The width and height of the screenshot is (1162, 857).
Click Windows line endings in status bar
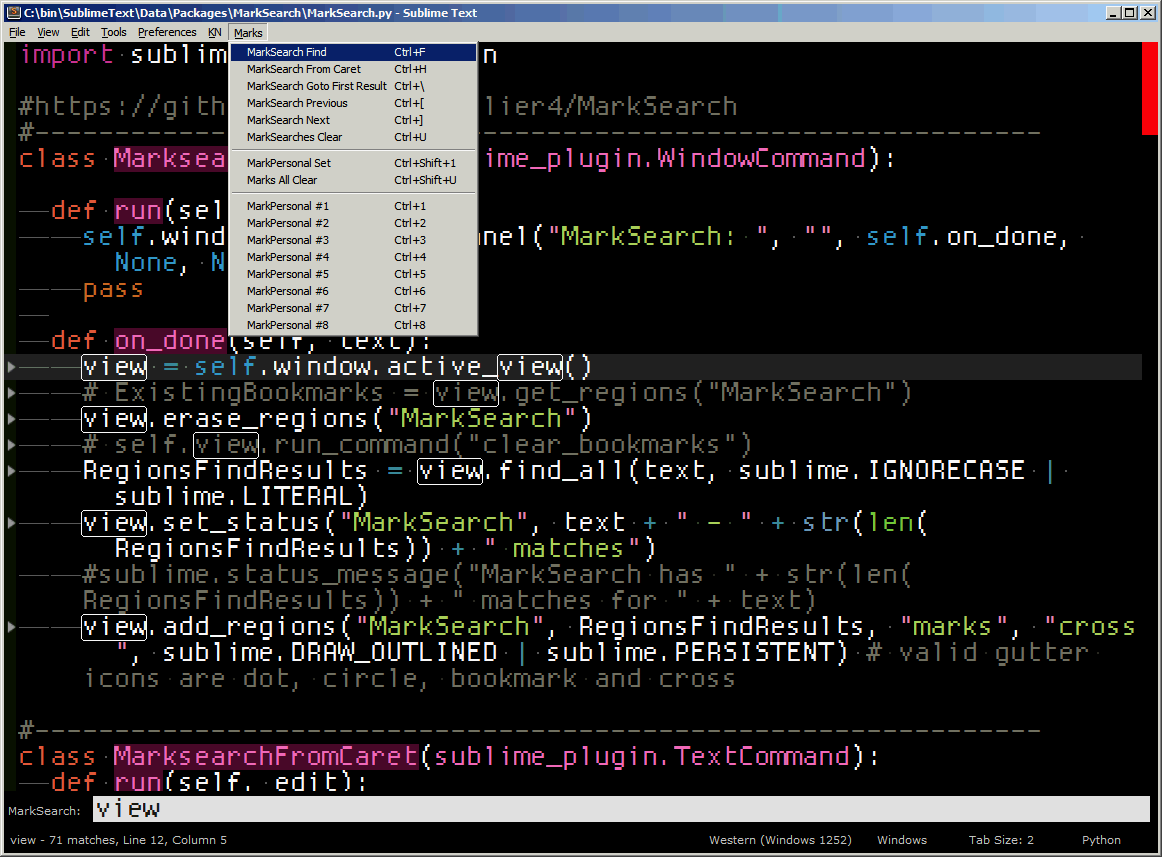coord(902,840)
